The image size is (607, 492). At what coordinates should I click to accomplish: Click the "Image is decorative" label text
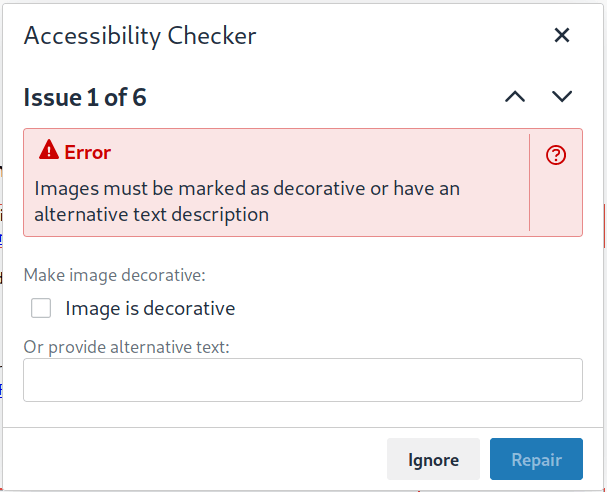[150, 308]
